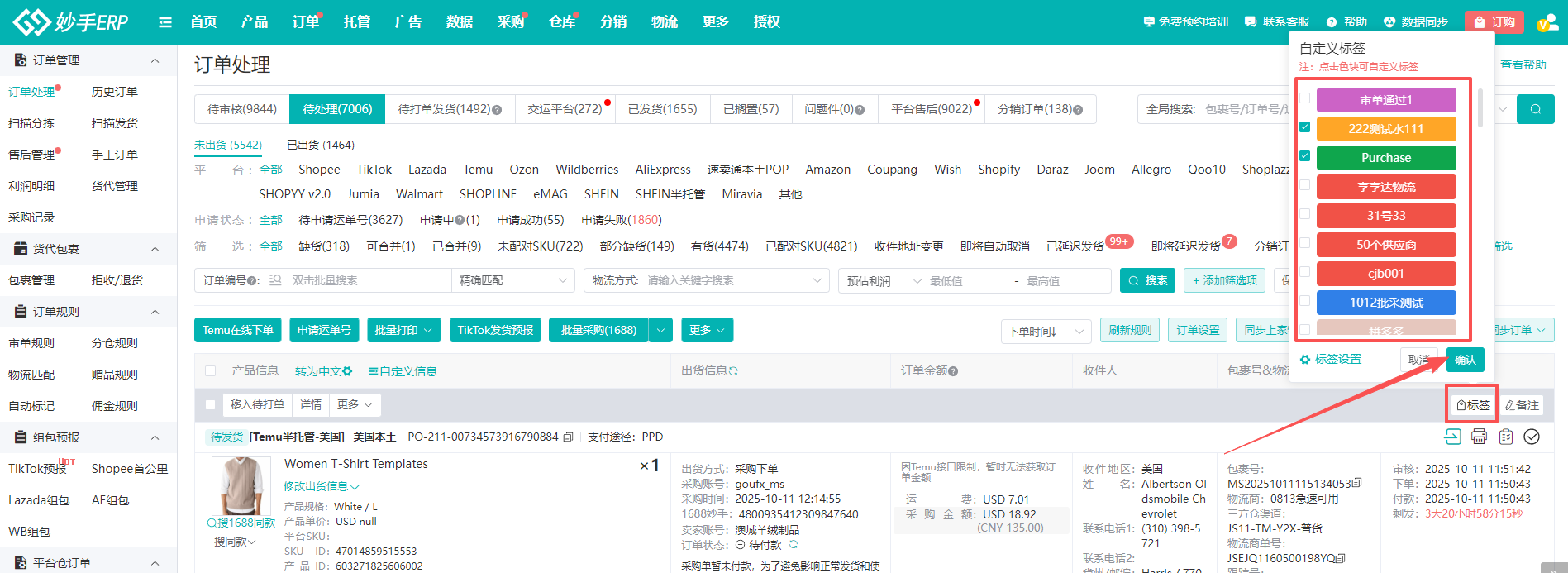Switch to the 待打单发货 tab
The width and height of the screenshot is (1568, 573).
pos(449,109)
